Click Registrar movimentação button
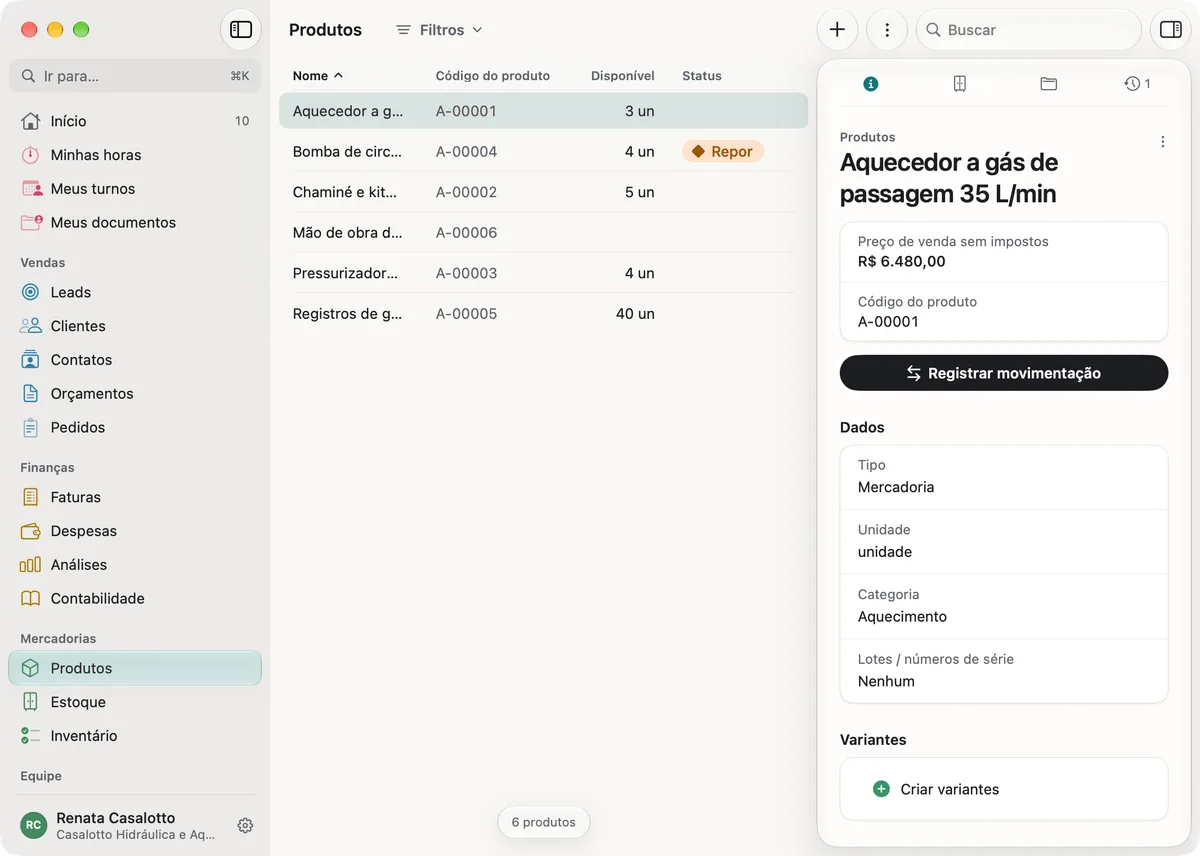This screenshot has height=856, width=1200. click(1004, 373)
